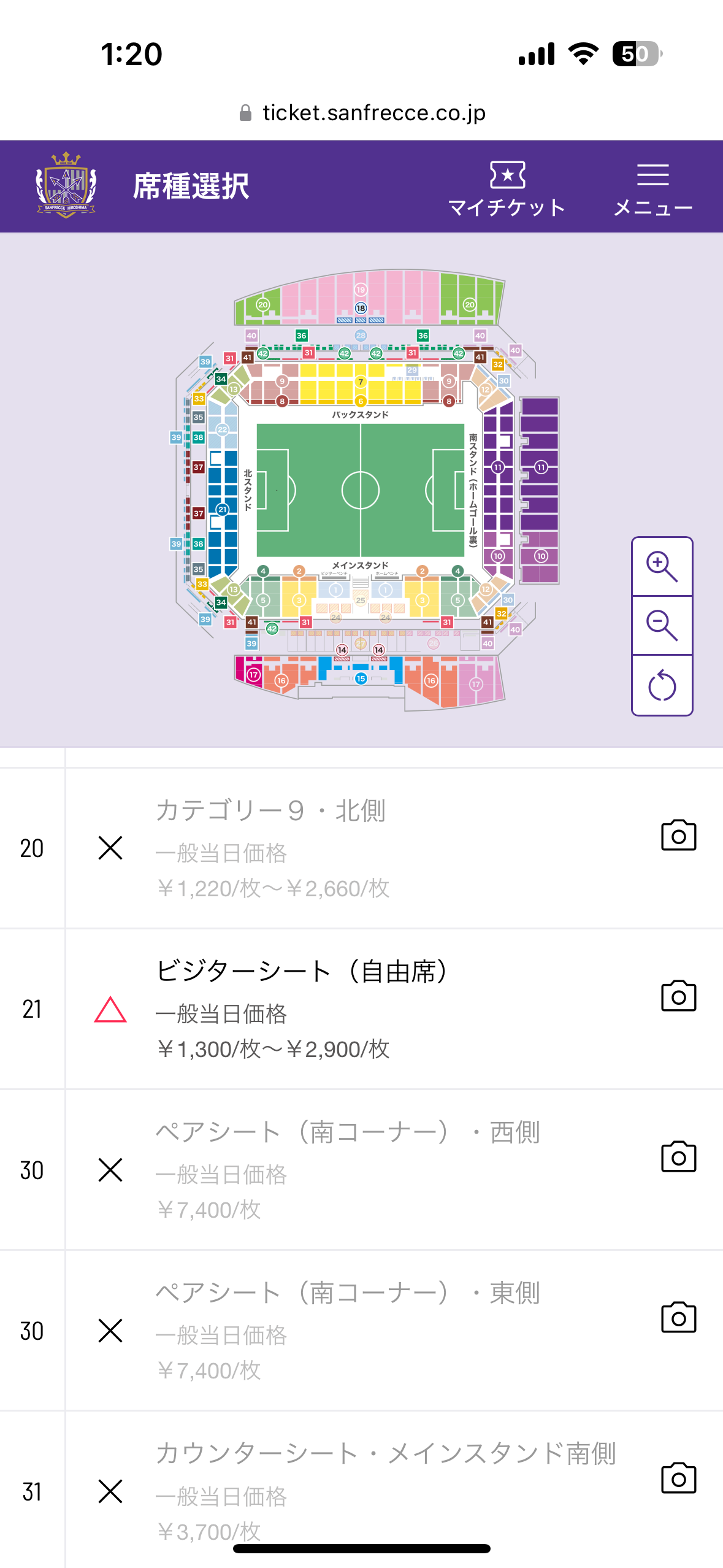
Task: Zoom out on the stadium map
Action: (x=662, y=625)
